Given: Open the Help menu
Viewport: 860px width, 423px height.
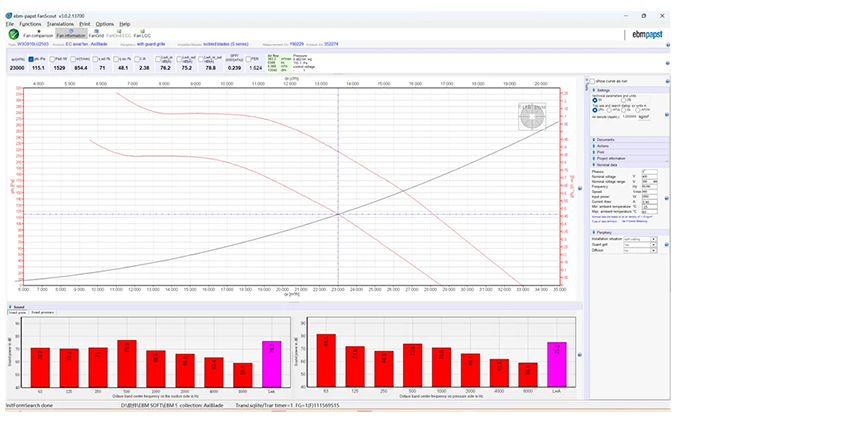Looking at the screenshot, I should [125, 24].
